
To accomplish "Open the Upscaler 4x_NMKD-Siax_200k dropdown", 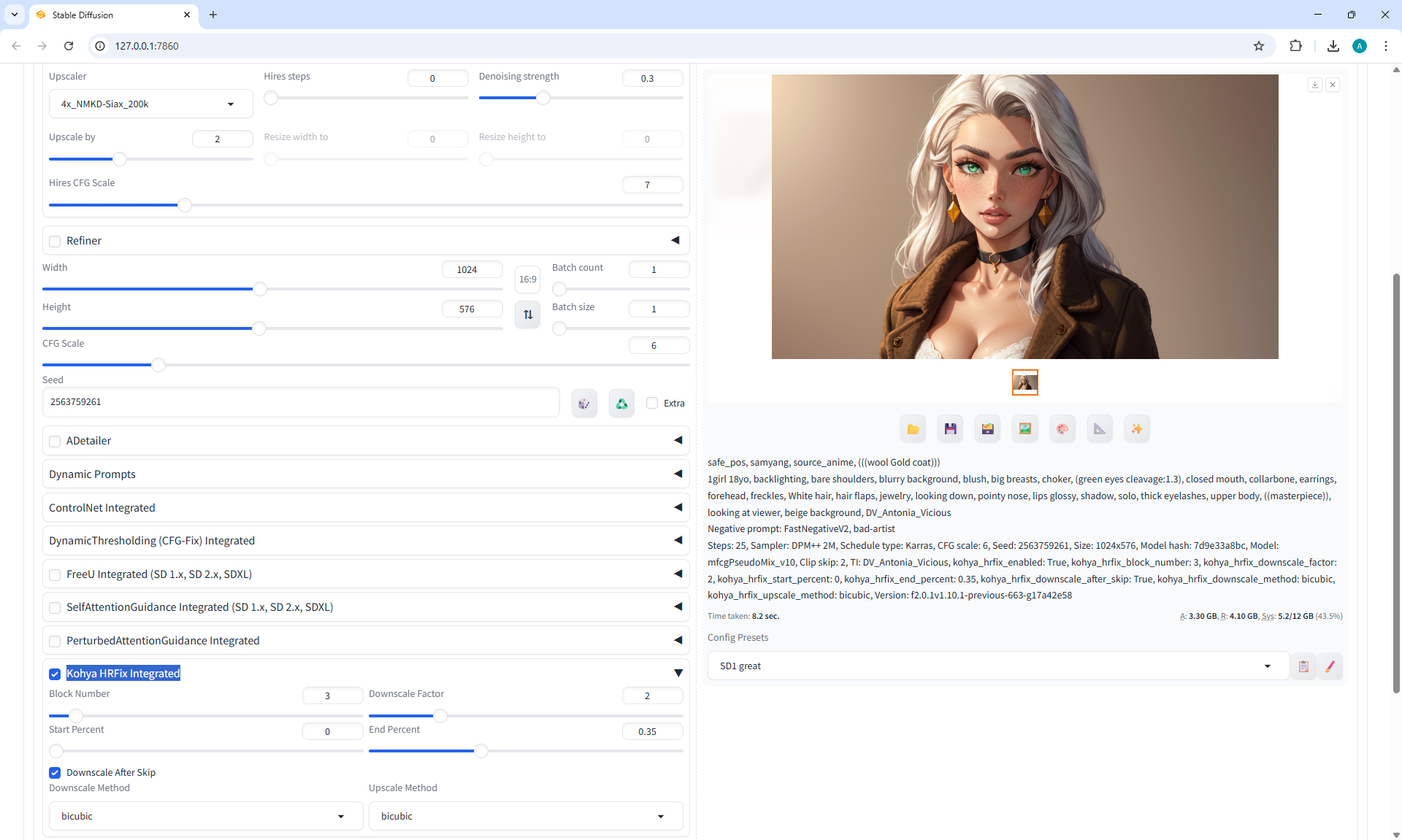I will [150, 104].
